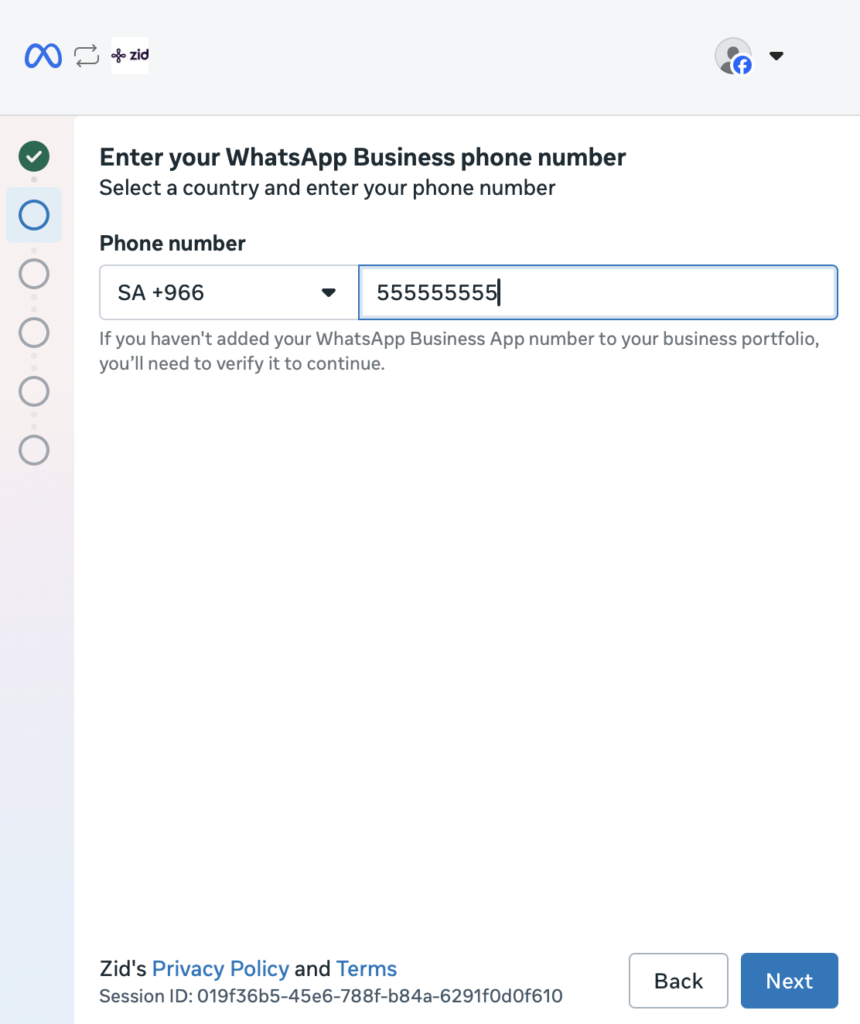860x1024 pixels.
Task: Open the Facebook profile avatar
Action: (x=733, y=56)
